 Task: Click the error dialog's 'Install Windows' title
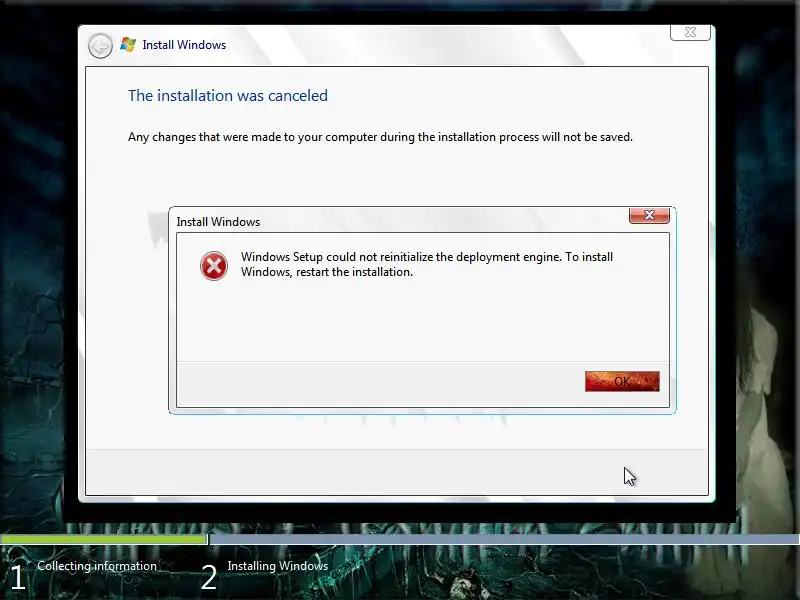[218, 222]
